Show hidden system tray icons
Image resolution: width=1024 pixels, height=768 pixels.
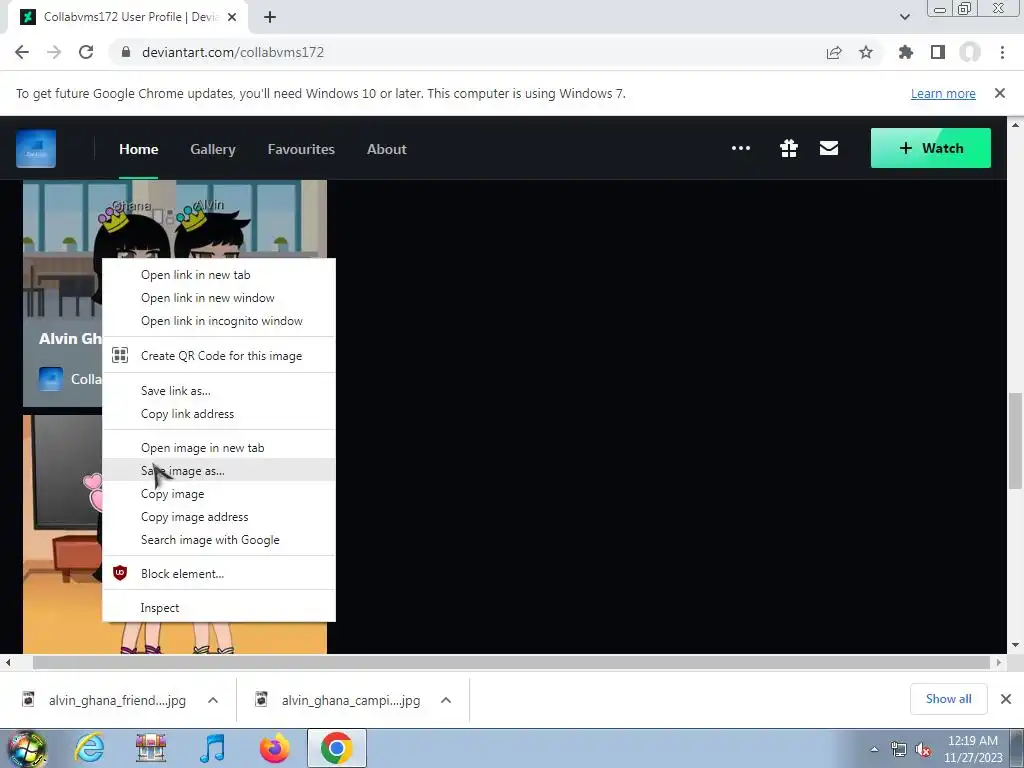tap(874, 749)
